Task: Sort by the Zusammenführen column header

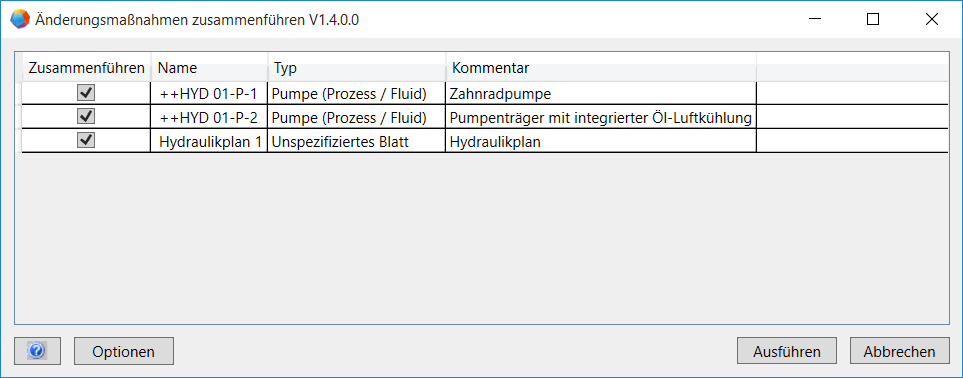Action: tap(87, 67)
